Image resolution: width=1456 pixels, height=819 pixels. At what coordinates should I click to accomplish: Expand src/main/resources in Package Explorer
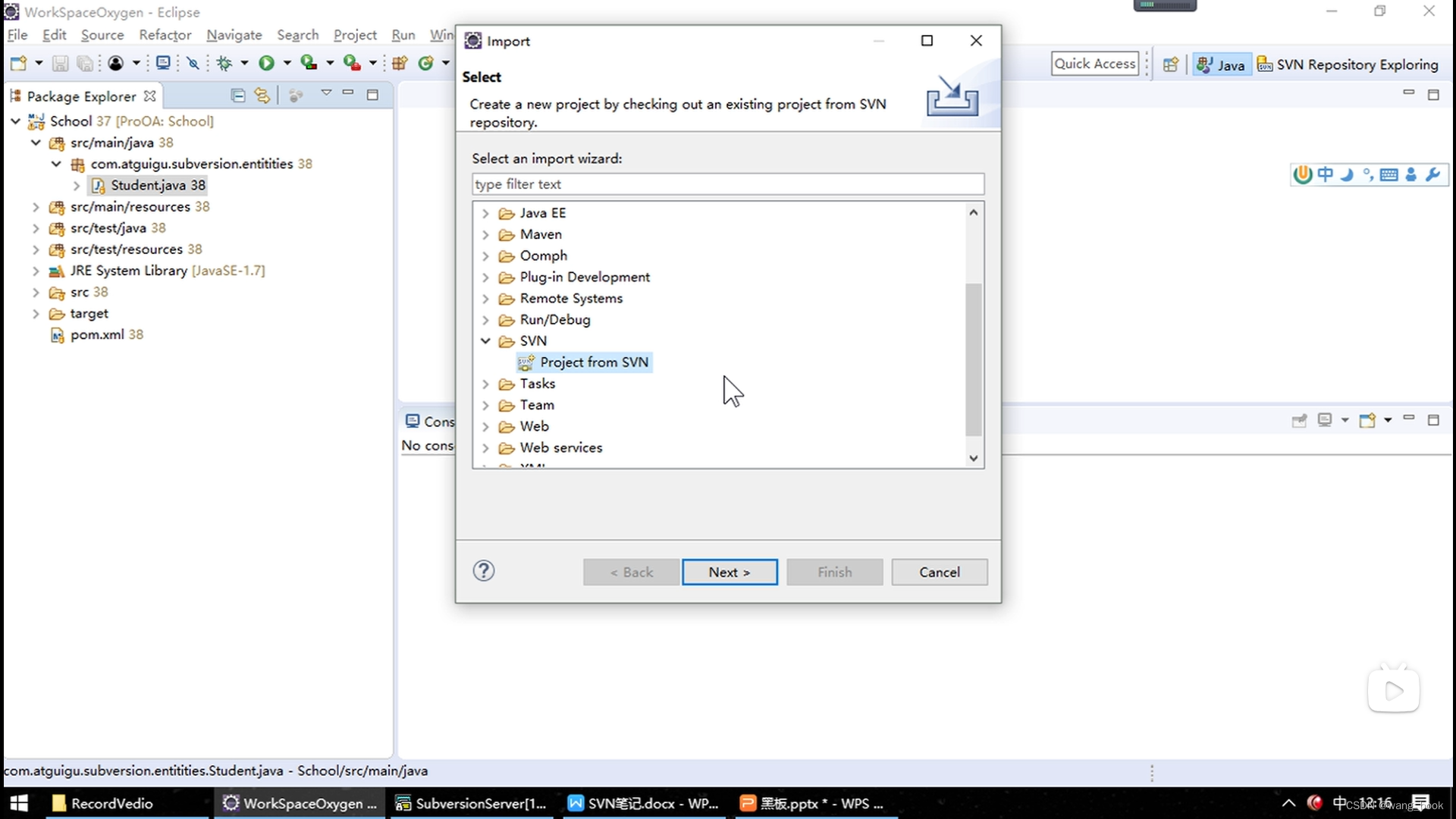click(x=36, y=207)
